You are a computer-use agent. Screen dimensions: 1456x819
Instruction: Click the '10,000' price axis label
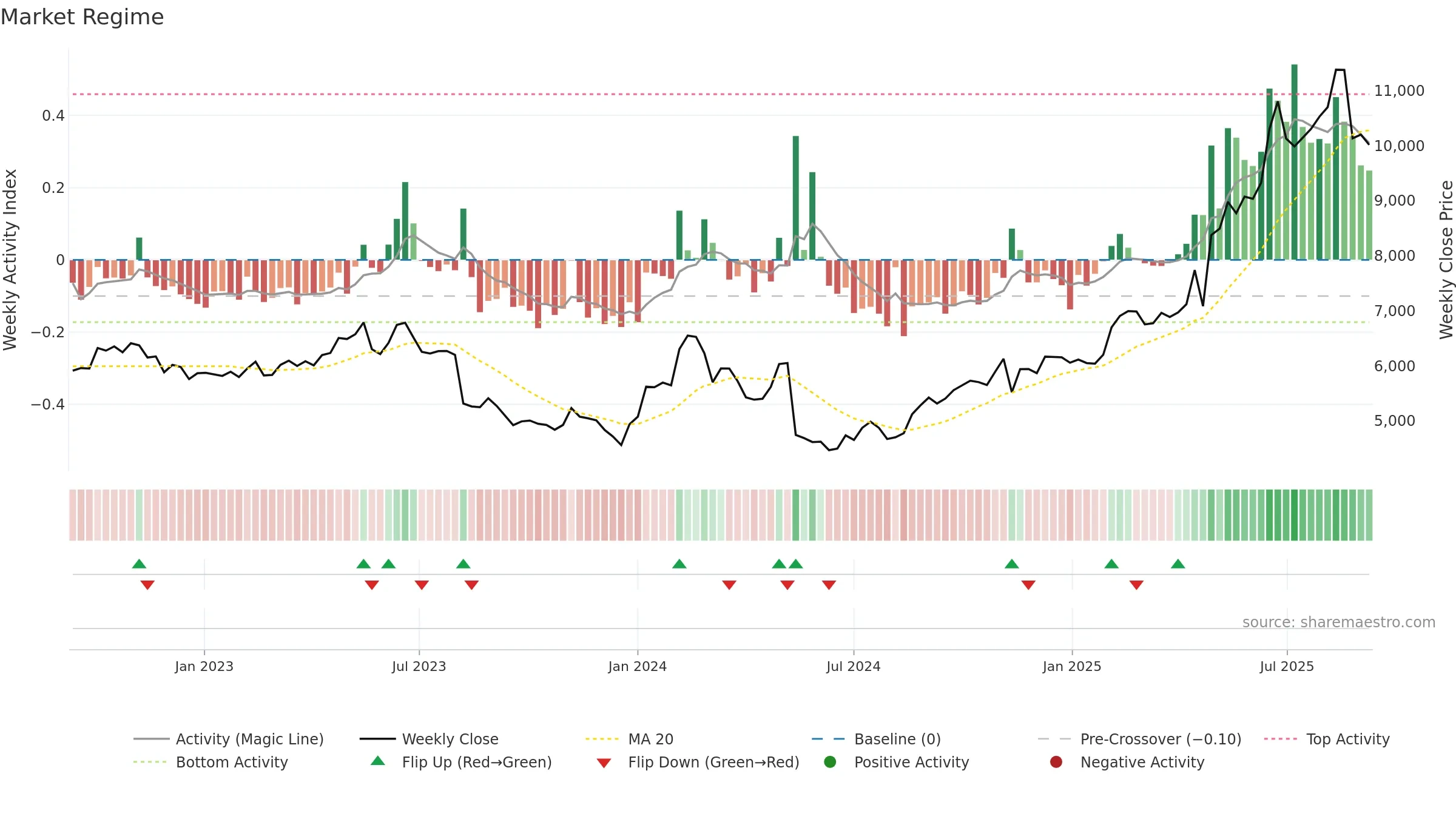(1399, 146)
